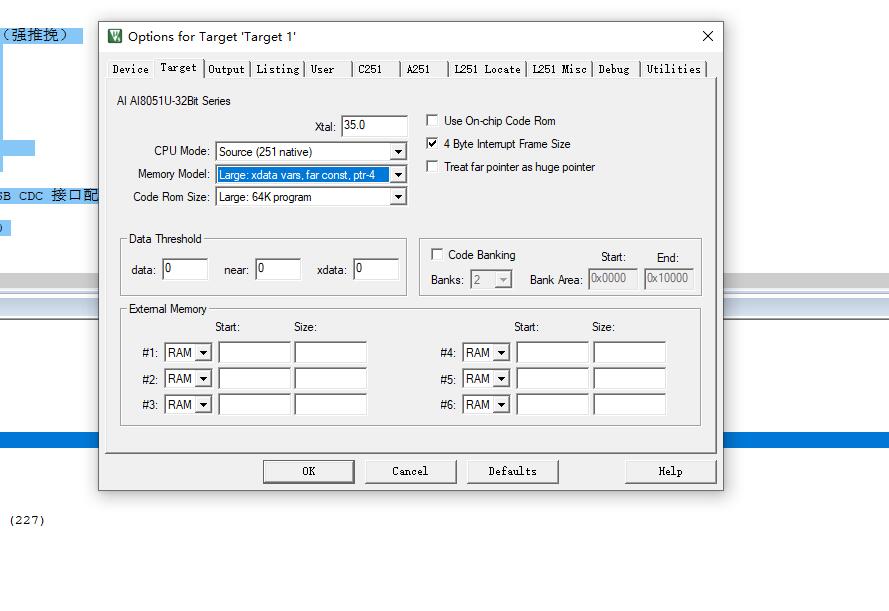
Task: Enable Treat far pointer as huge pointer
Action: click(x=432, y=167)
